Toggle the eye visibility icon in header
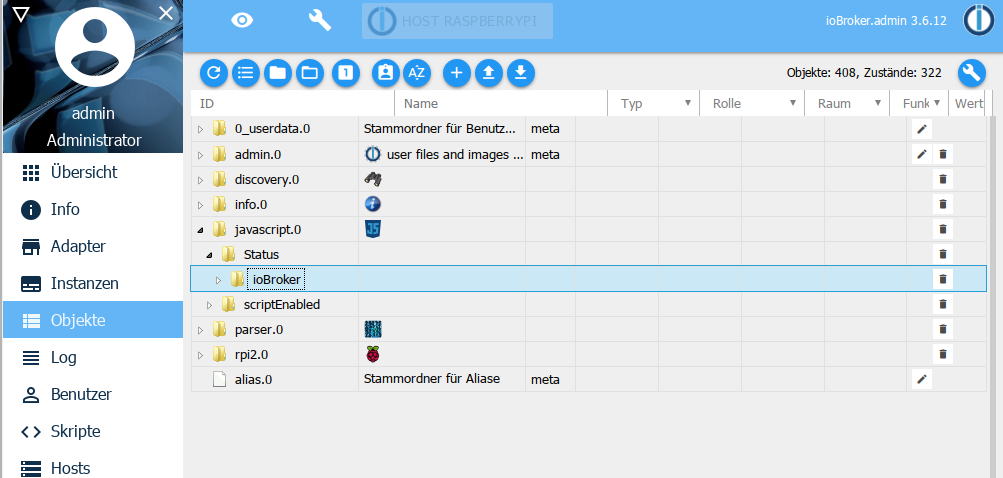The width and height of the screenshot is (1003, 478). pos(242,20)
